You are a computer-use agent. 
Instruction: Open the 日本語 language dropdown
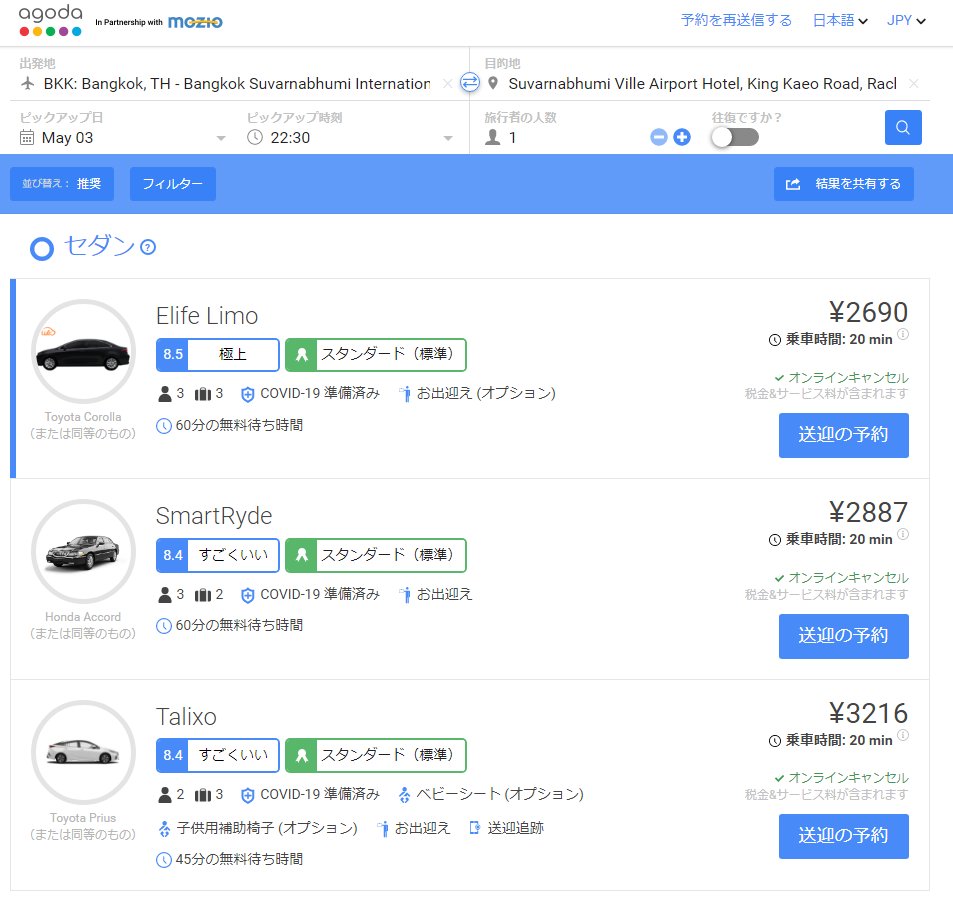840,21
